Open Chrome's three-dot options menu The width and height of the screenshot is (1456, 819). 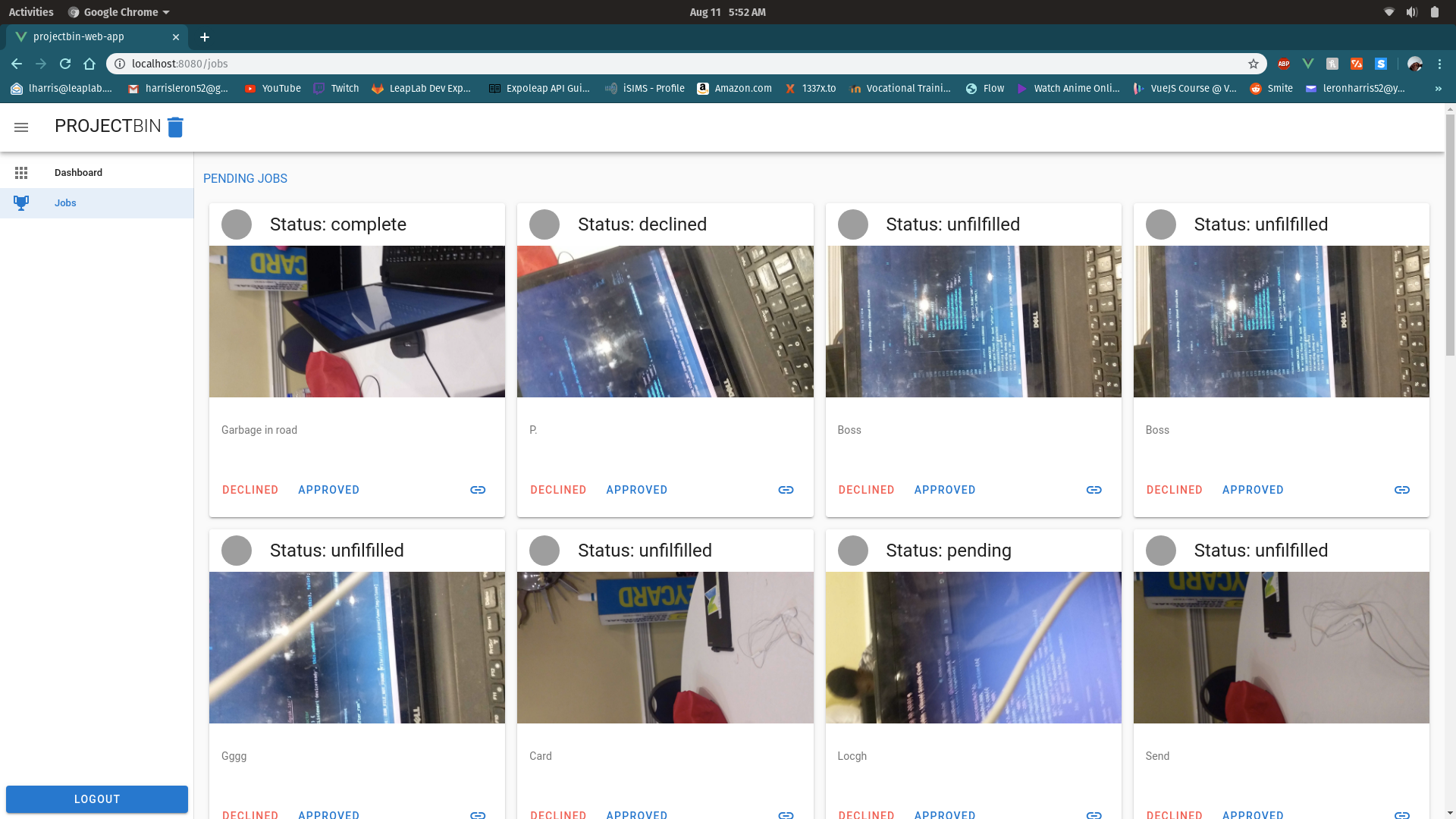point(1439,64)
